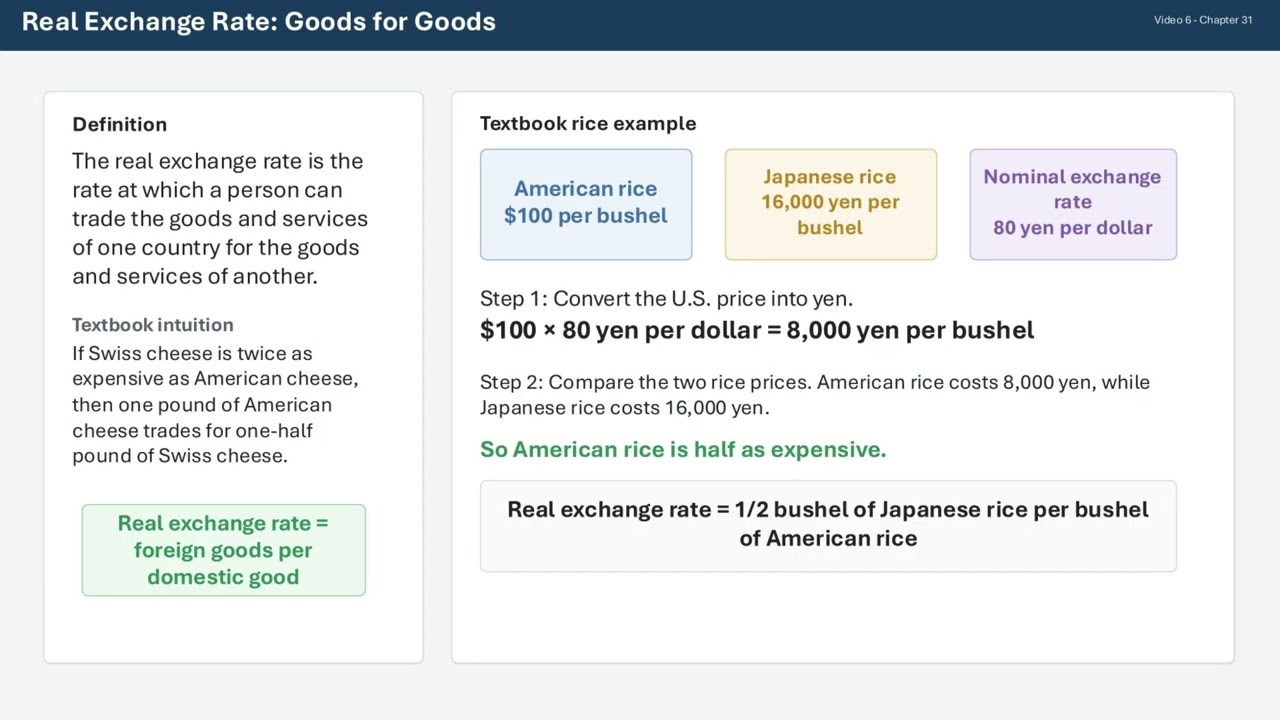Image resolution: width=1280 pixels, height=720 pixels.
Task: Click the 80 yen per dollar value
Action: pyautogui.click(x=1072, y=228)
